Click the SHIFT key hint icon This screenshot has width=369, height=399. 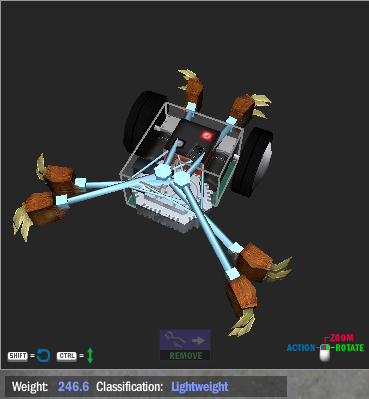tap(18, 356)
